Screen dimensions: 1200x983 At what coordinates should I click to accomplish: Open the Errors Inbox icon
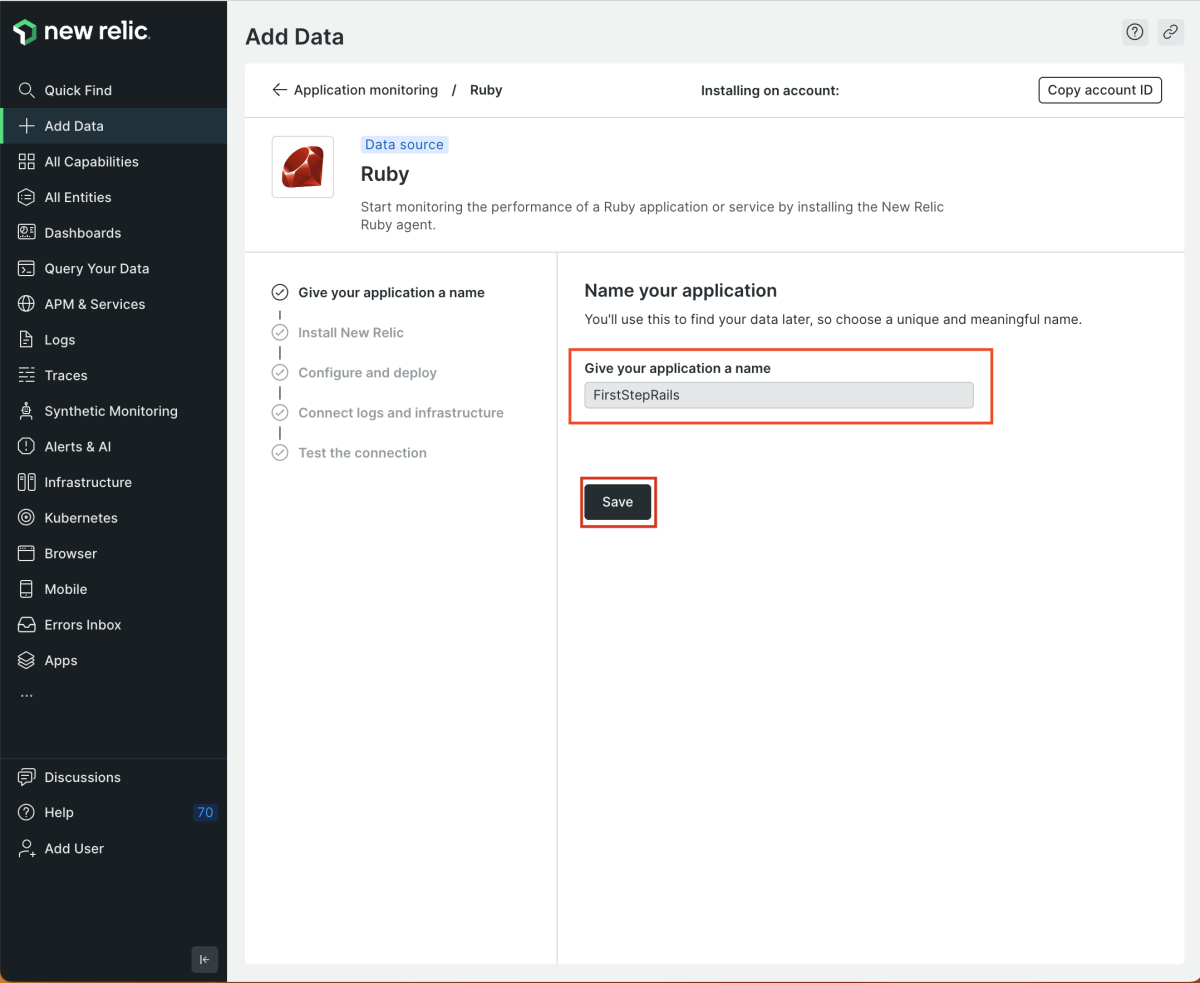[x=26, y=625]
